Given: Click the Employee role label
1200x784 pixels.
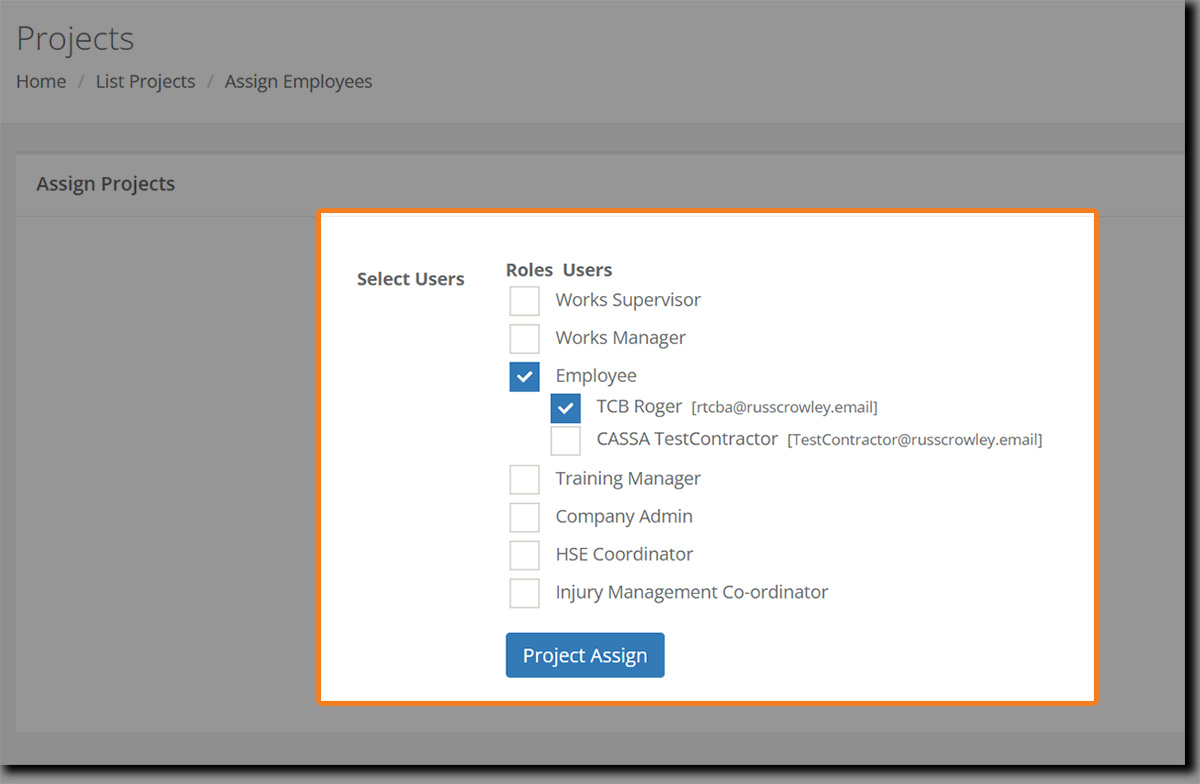Looking at the screenshot, I should (596, 376).
